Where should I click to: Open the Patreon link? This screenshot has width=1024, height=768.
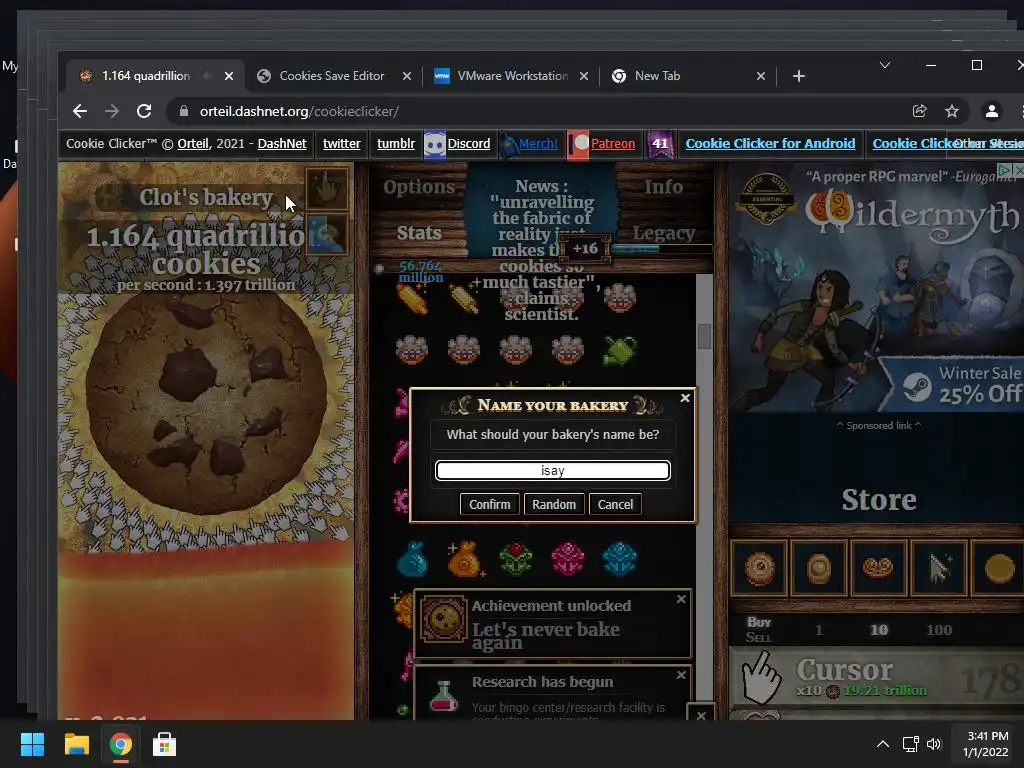pos(613,144)
